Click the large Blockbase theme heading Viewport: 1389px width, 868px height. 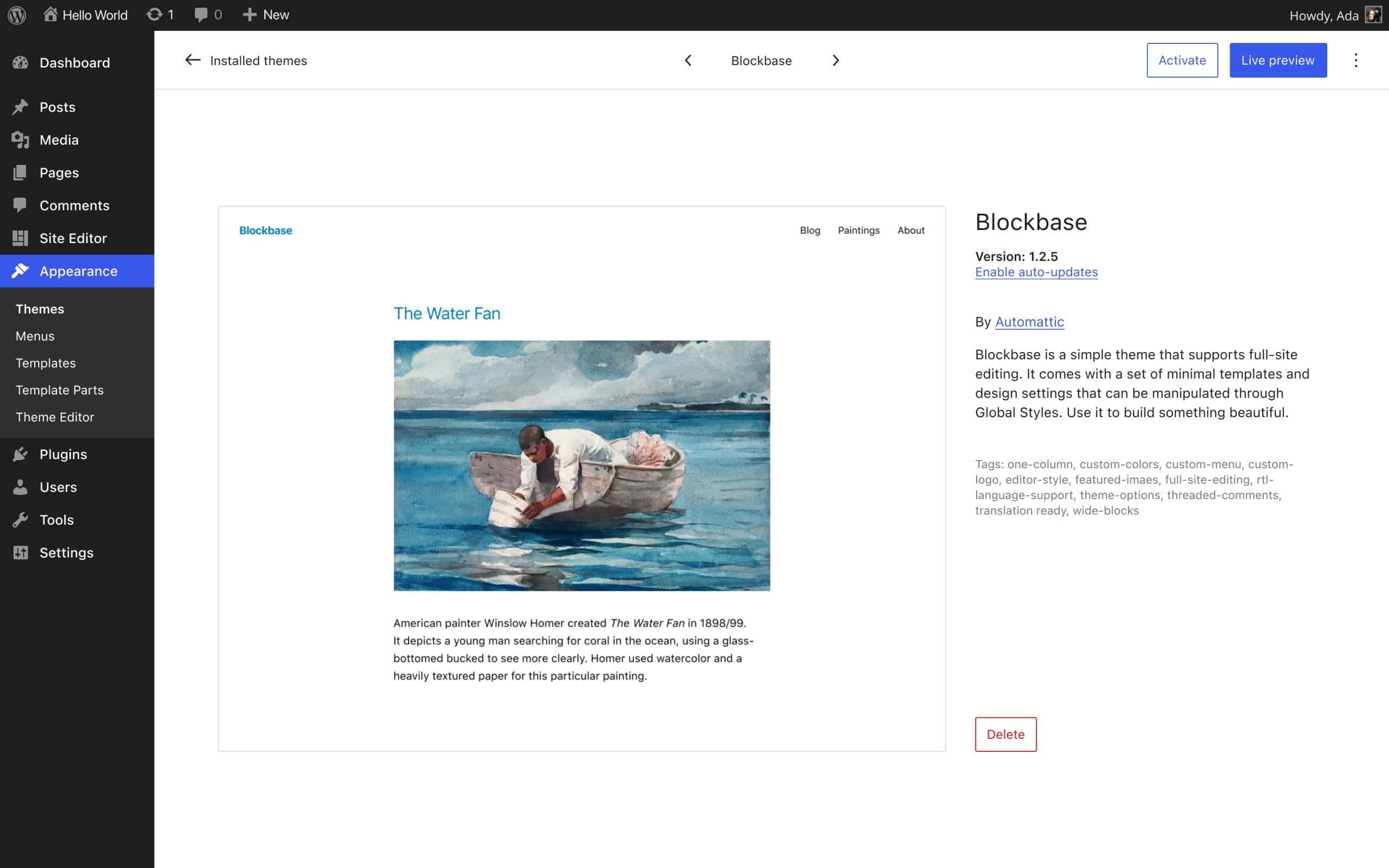point(1031,222)
